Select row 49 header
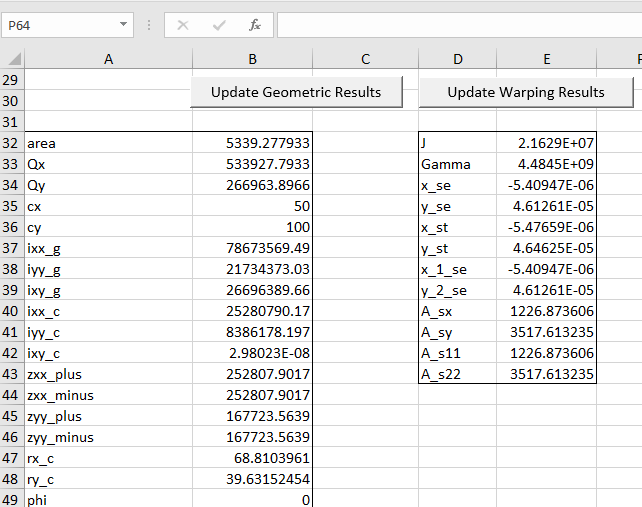Viewport: 642px width, 507px height. [x=12, y=500]
